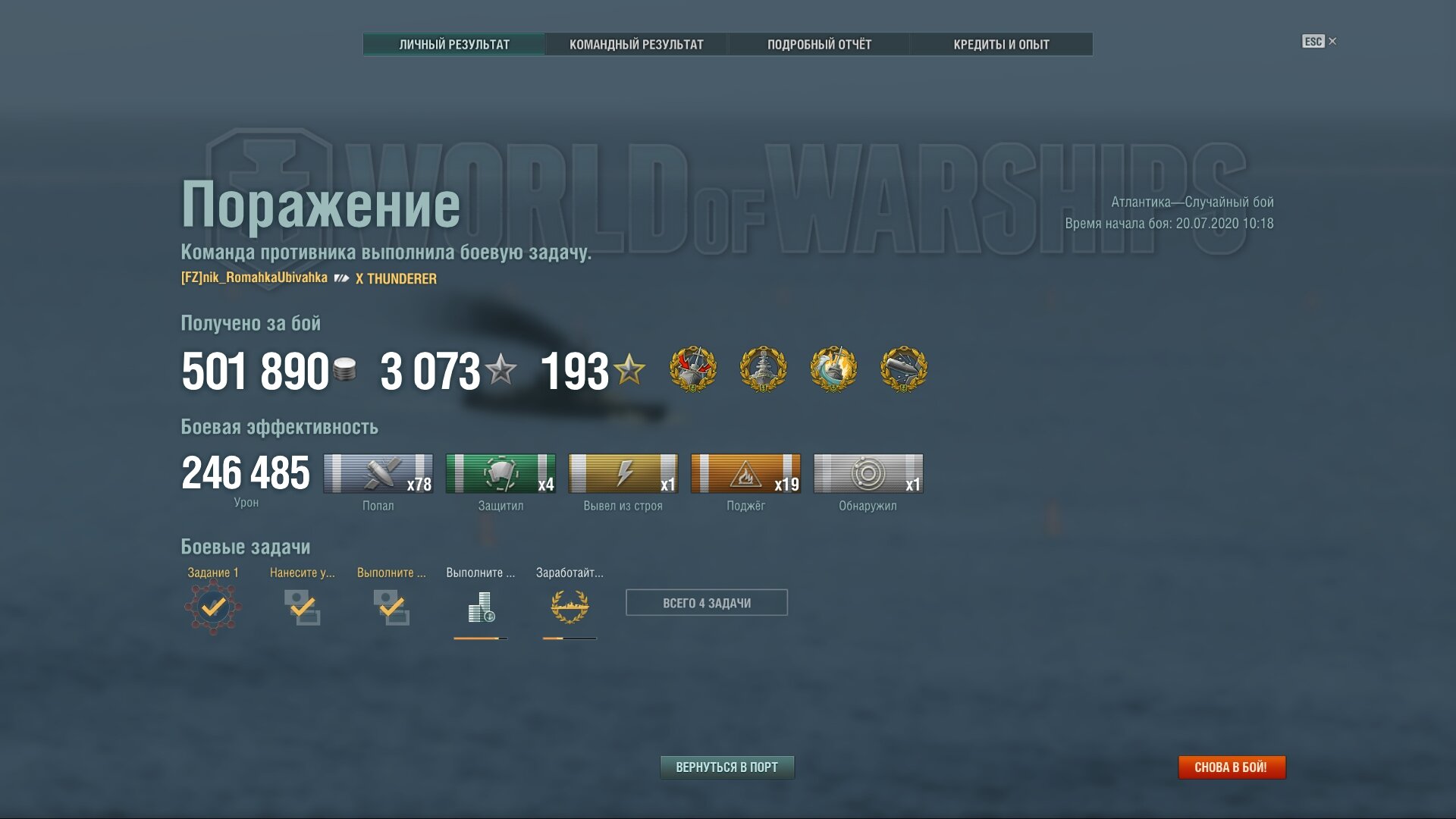Click the Вывел из строя ribbon x1

coord(623,474)
